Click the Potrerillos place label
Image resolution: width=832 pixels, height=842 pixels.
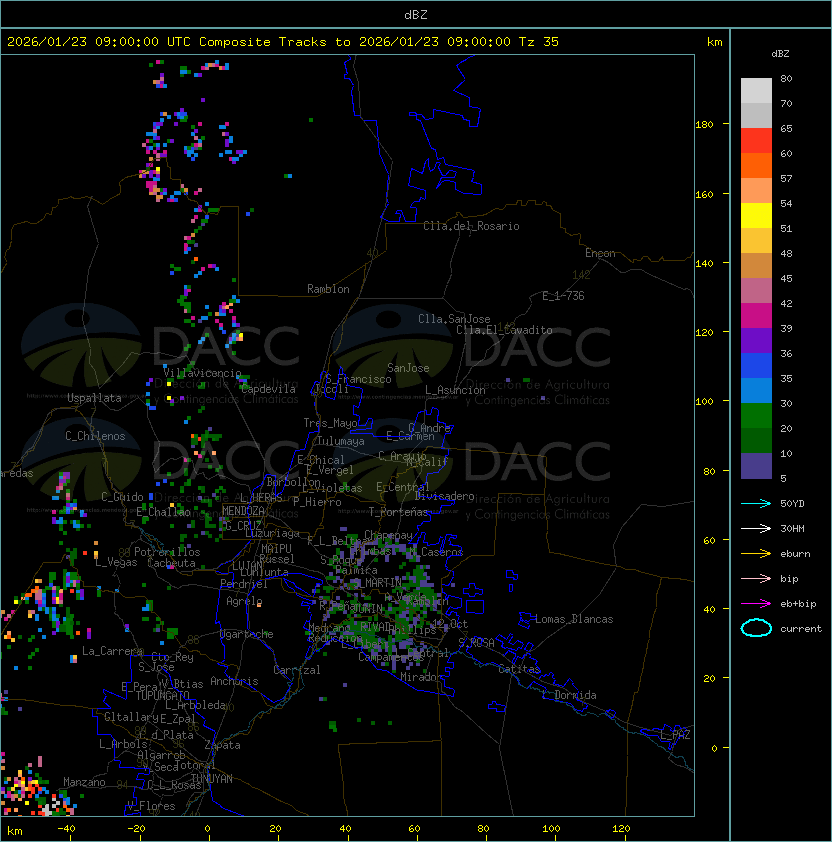pos(167,551)
